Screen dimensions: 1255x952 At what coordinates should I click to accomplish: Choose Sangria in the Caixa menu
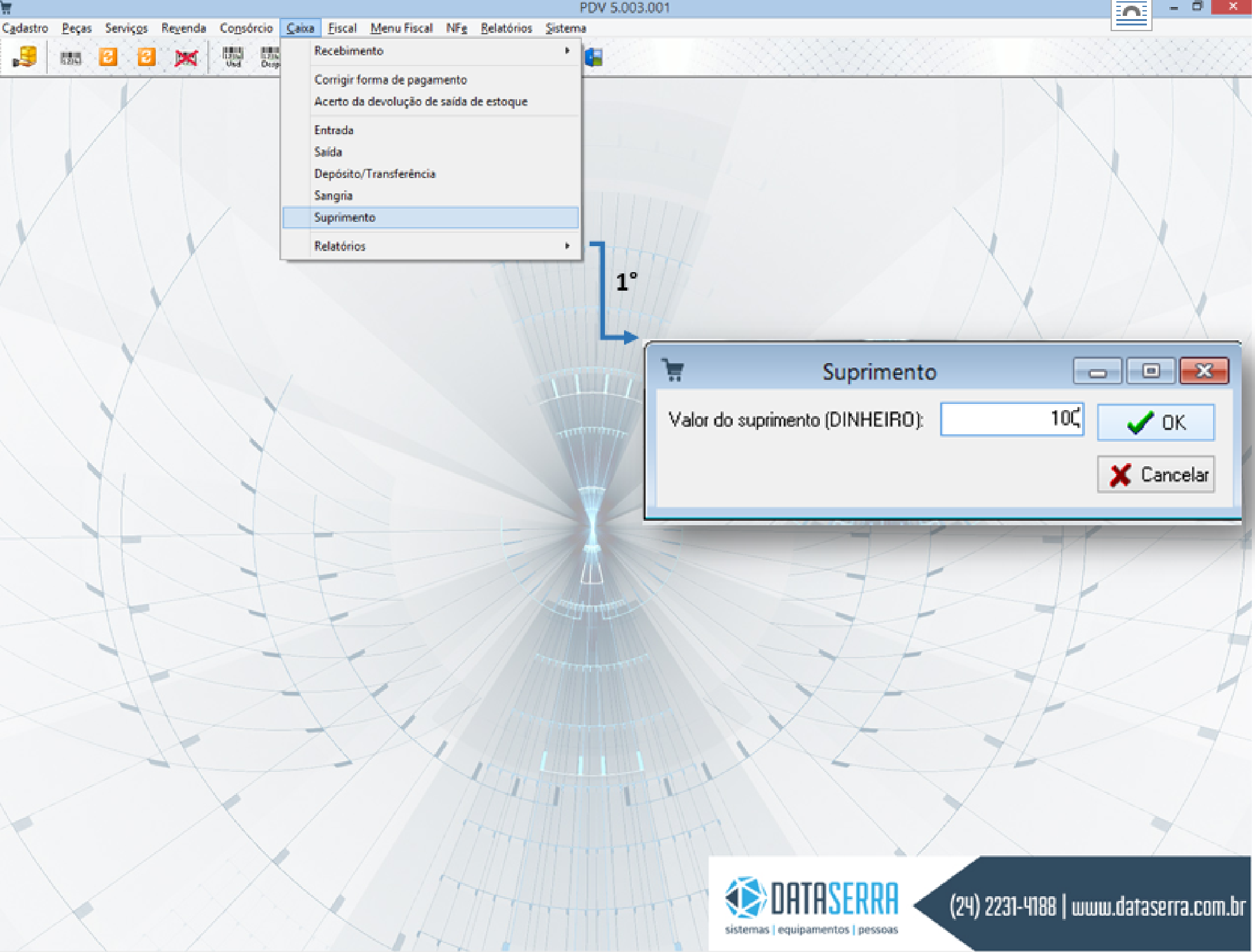click(x=333, y=196)
